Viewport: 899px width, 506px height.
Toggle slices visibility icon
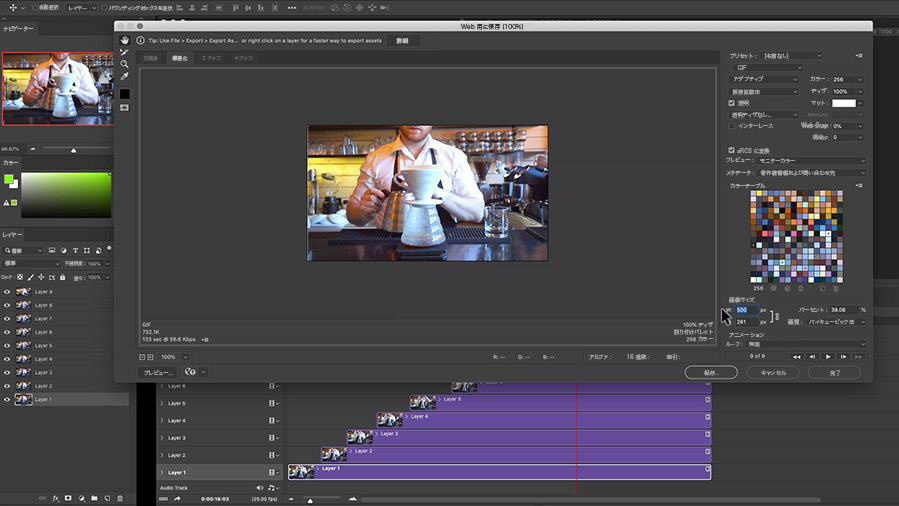[x=124, y=107]
